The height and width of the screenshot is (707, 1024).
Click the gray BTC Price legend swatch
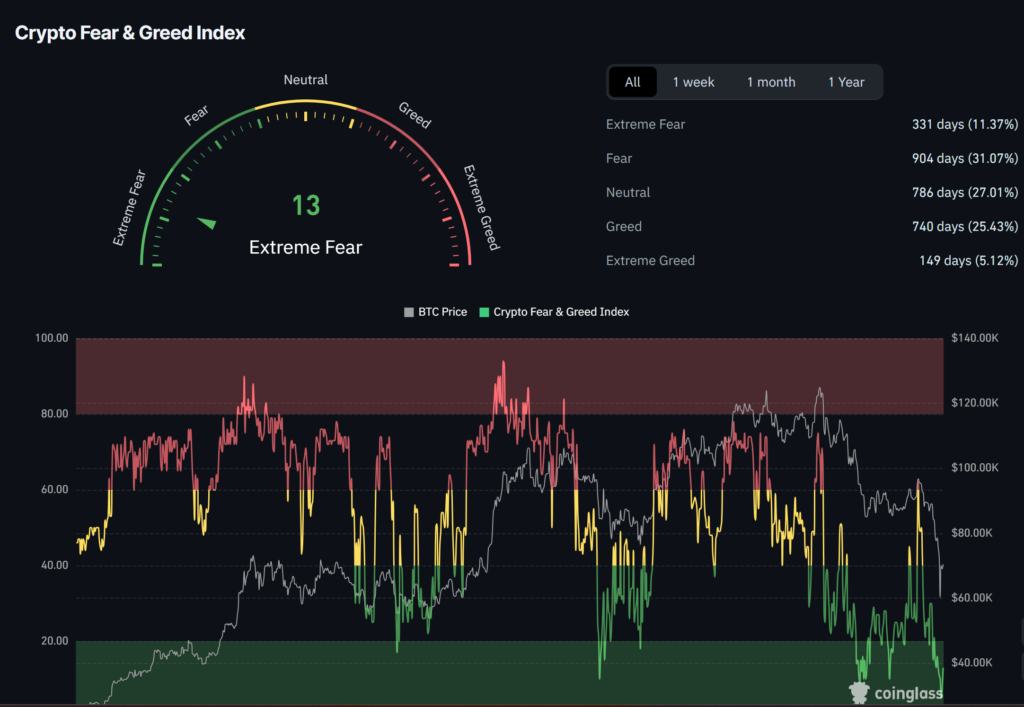[x=408, y=312]
